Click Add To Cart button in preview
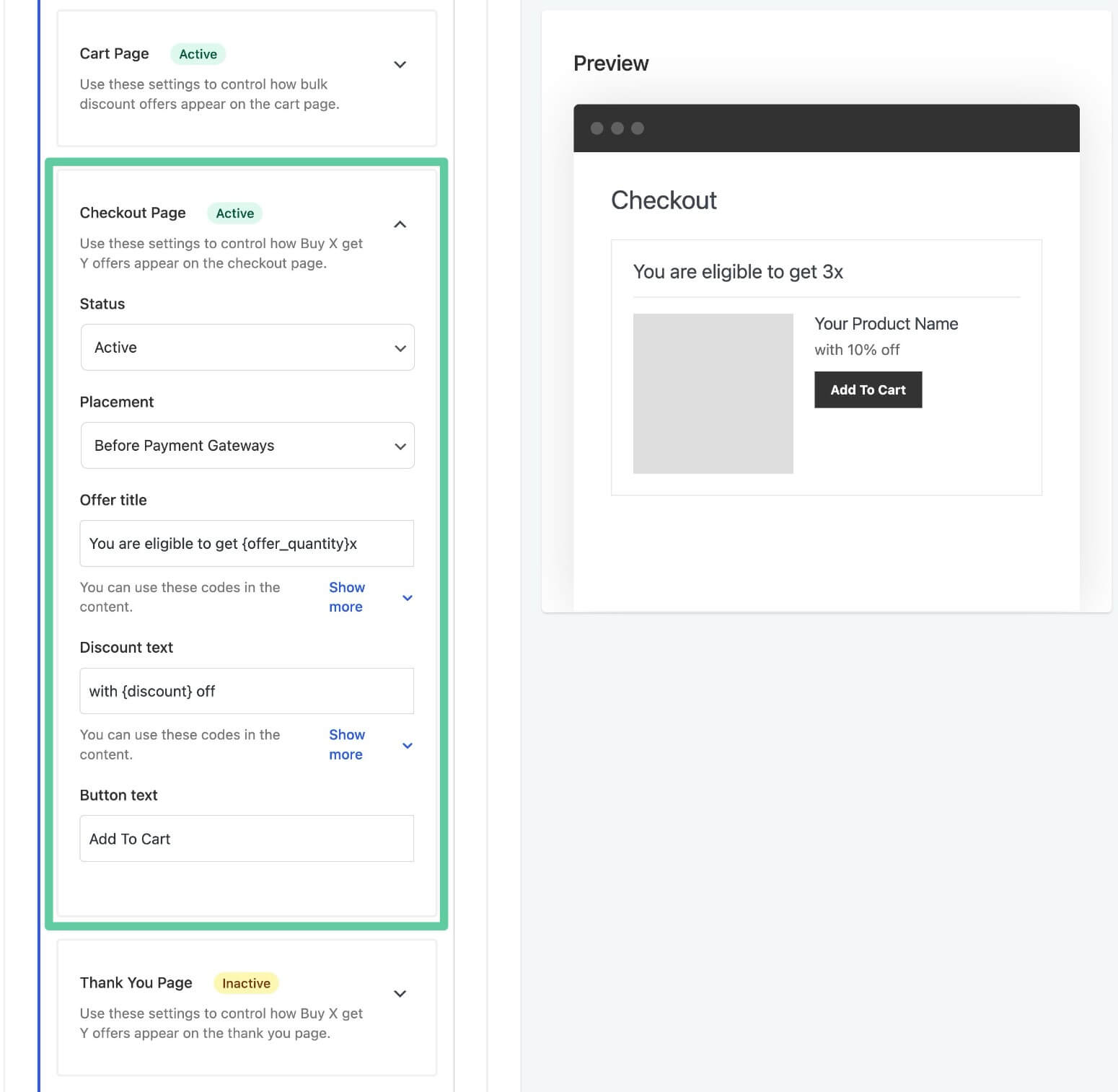 click(x=868, y=390)
